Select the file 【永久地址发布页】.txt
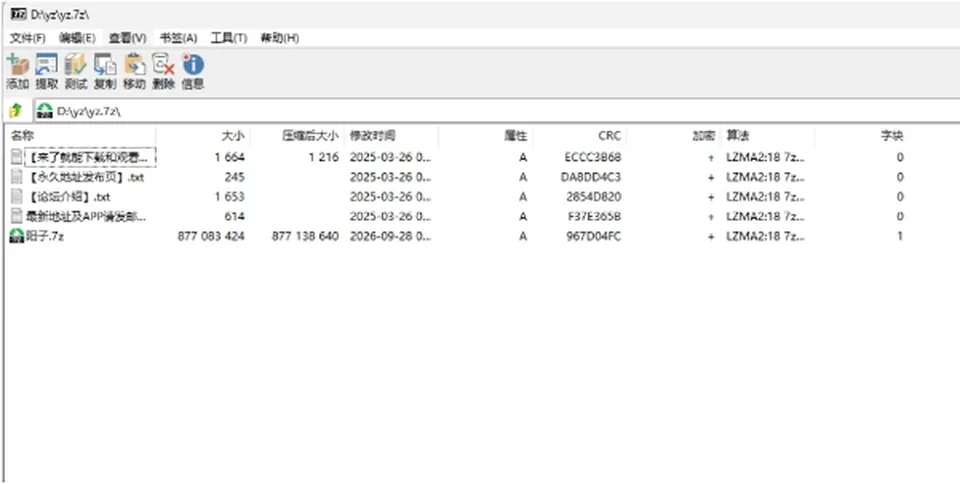 [85, 177]
